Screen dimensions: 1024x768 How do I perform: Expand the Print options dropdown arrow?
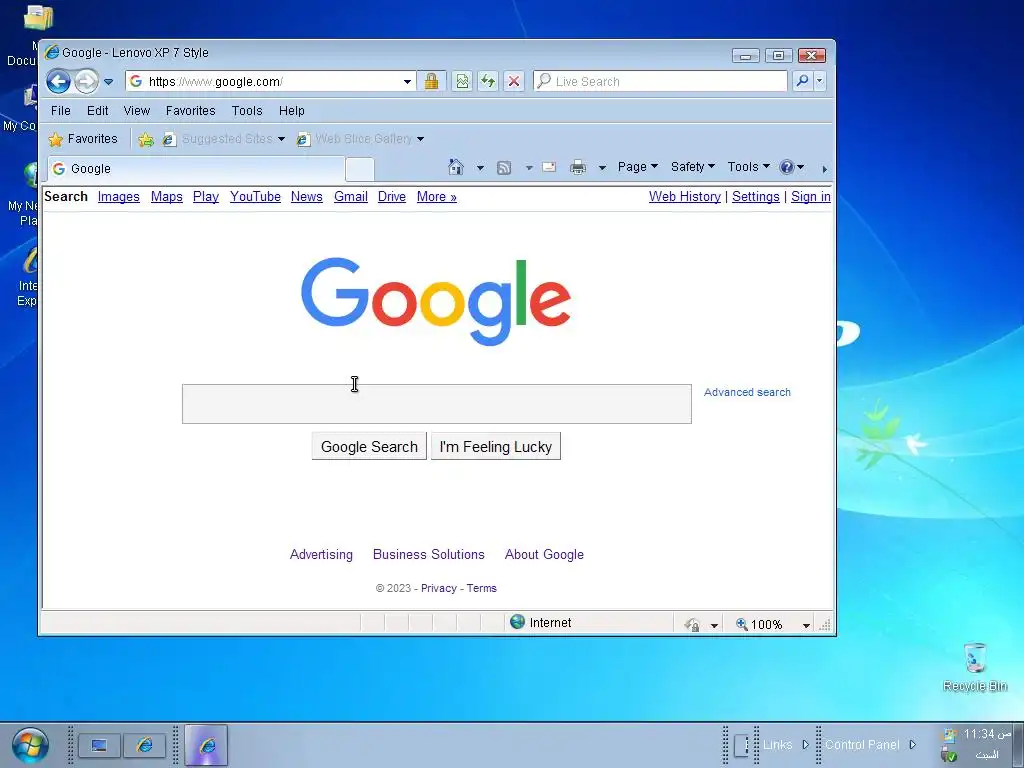(602, 168)
